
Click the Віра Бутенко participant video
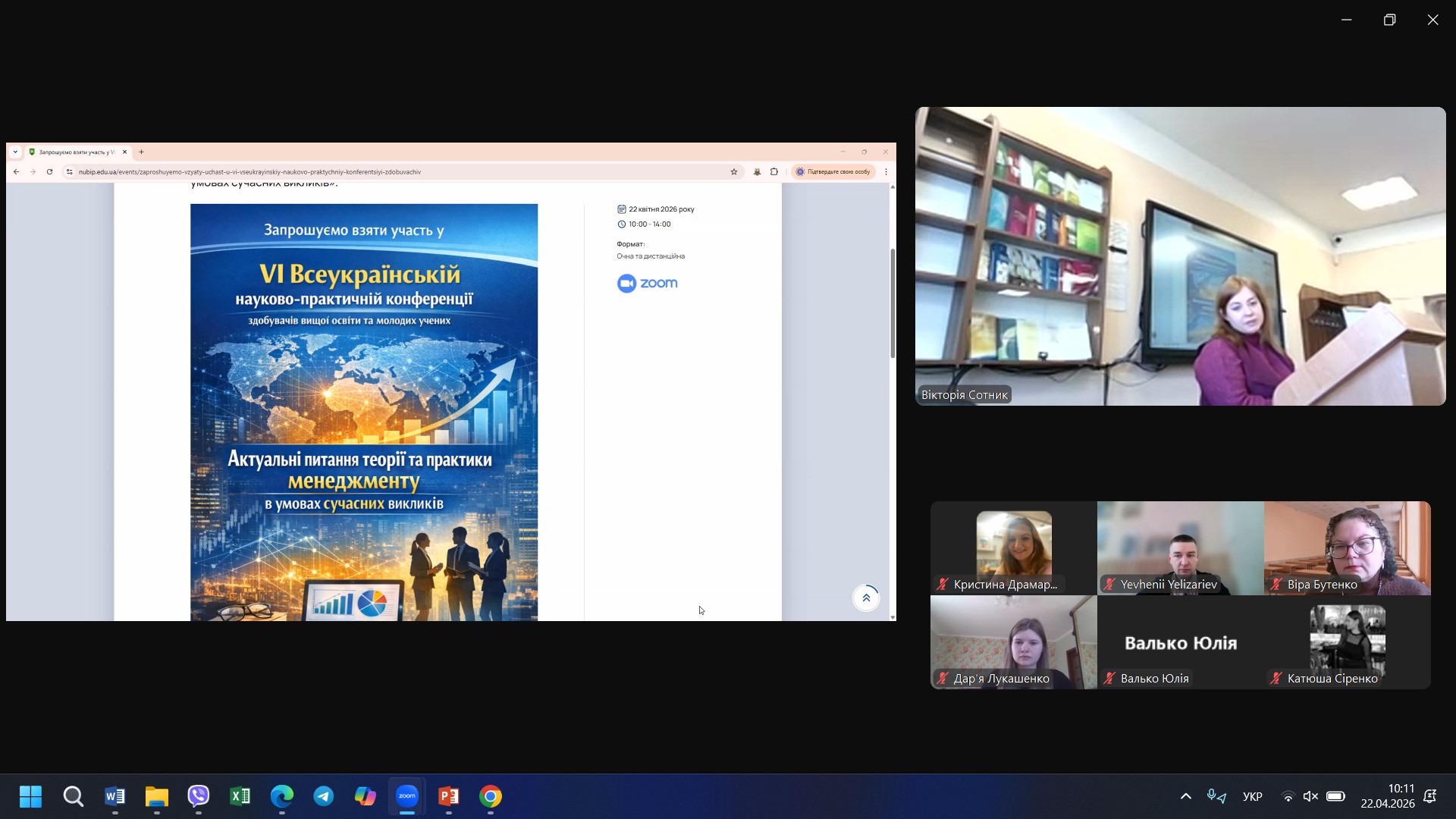coord(1347,548)
